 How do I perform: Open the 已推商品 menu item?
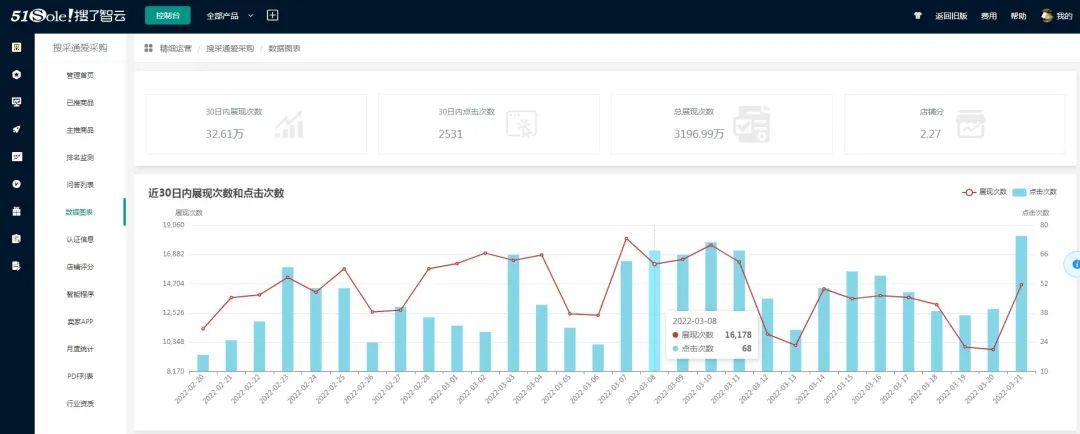tap(80, 103)
